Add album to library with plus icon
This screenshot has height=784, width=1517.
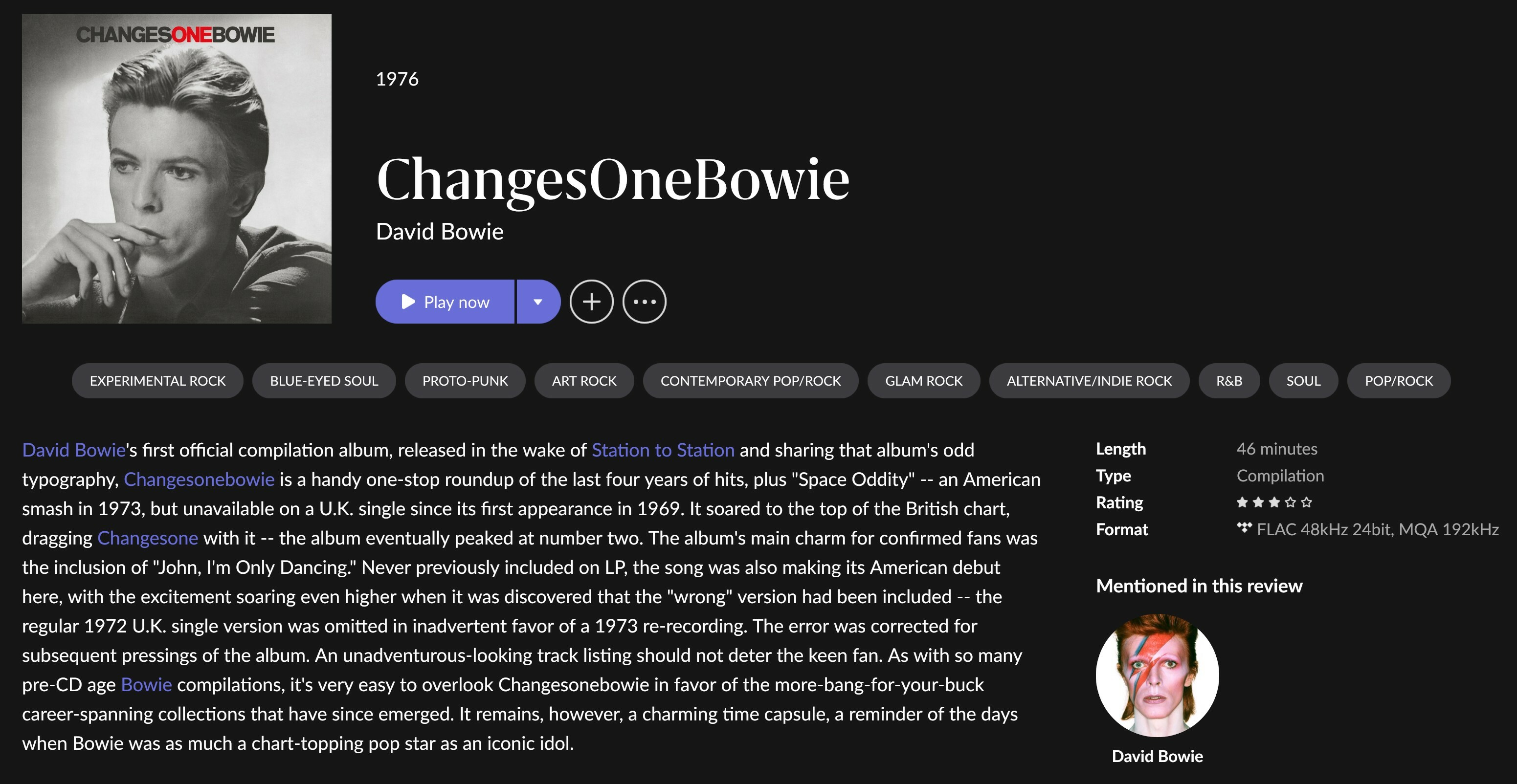click(x=591, y=302)
